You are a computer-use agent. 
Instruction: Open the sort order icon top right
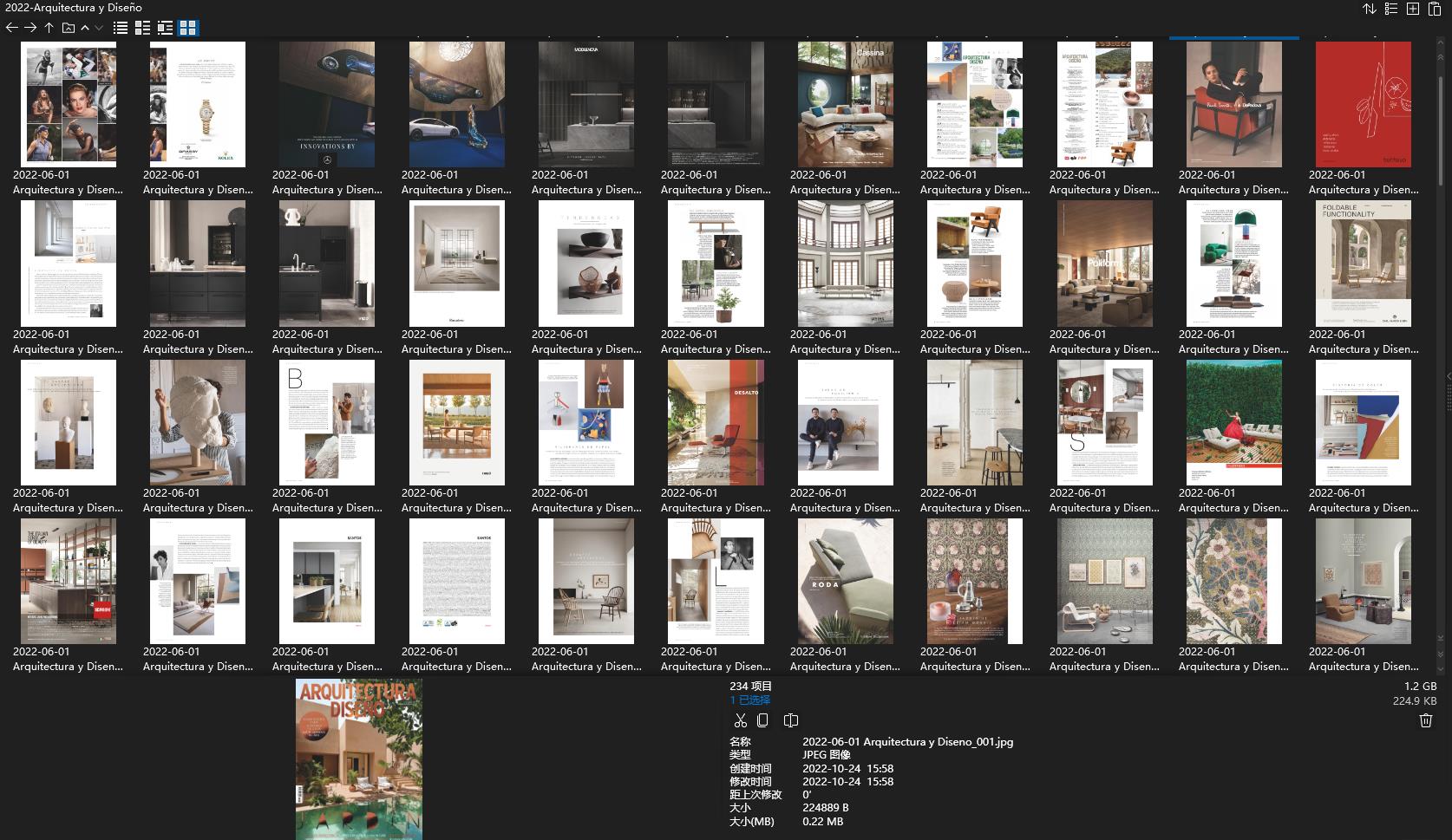click(x=1367, y=8)
